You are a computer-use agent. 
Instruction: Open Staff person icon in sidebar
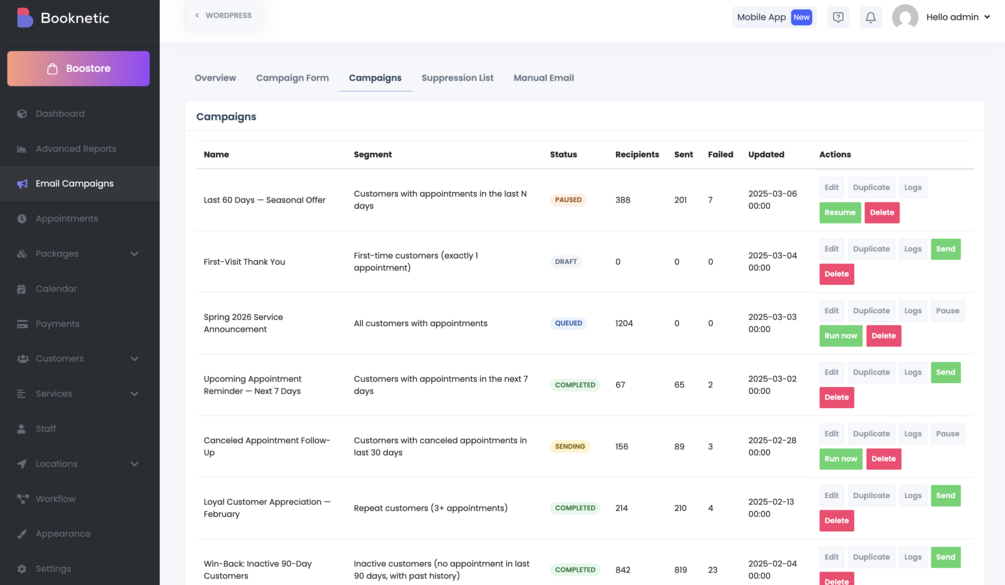[22, 429]
